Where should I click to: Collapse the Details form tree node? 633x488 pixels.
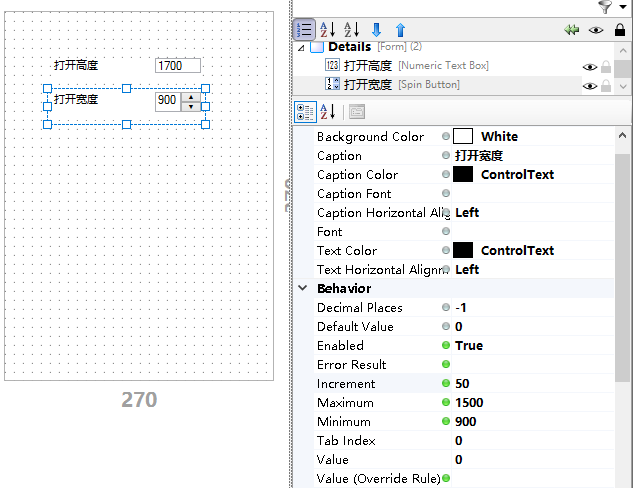(x=301, y=48)
